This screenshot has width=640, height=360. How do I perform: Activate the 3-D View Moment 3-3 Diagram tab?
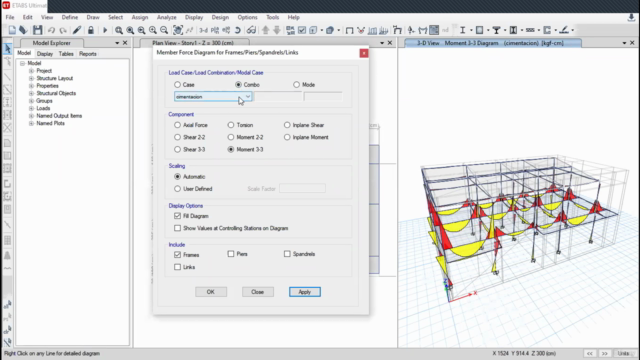coord(493,43)
